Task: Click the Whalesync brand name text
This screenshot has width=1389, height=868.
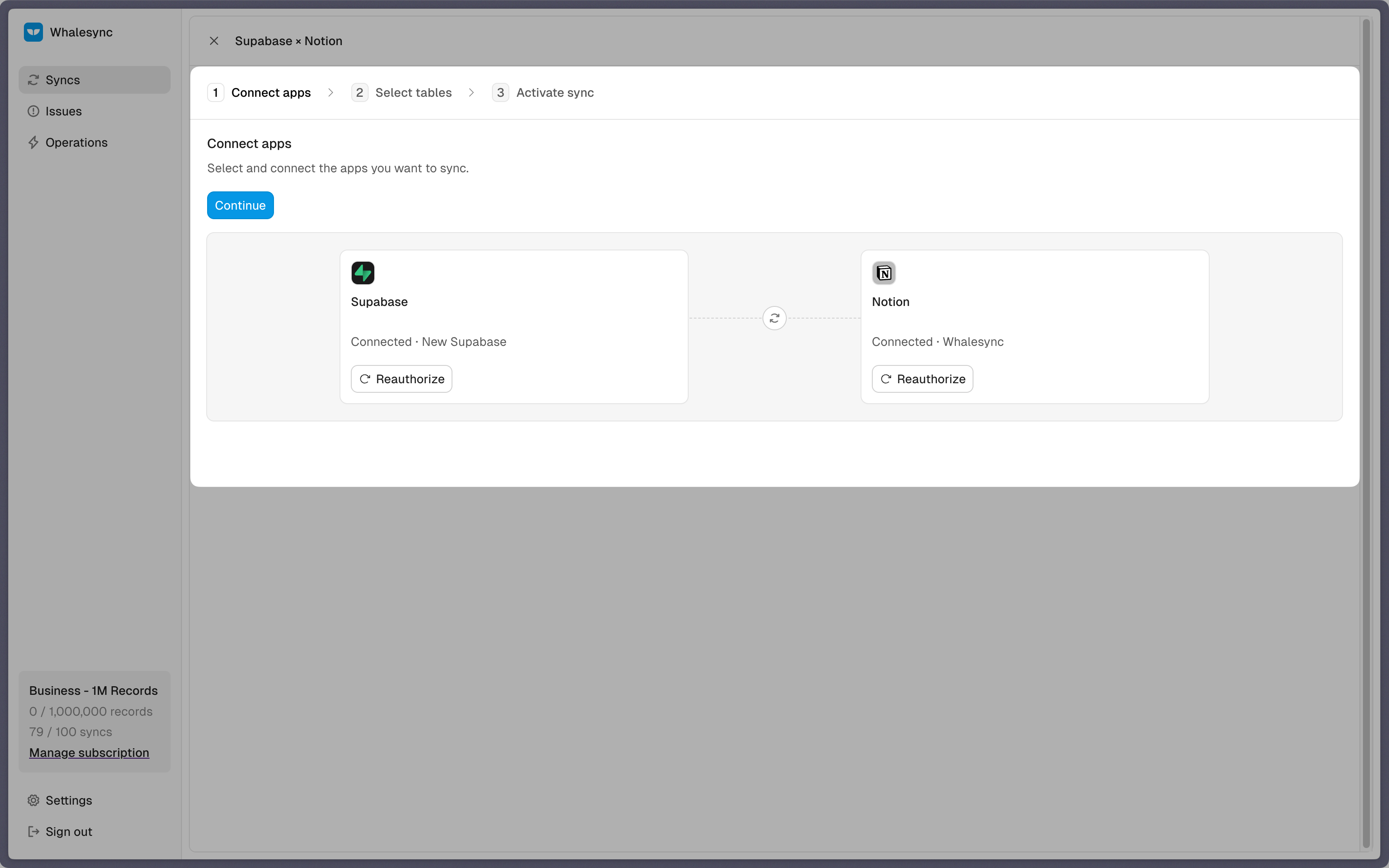Action: pos(81,32)
